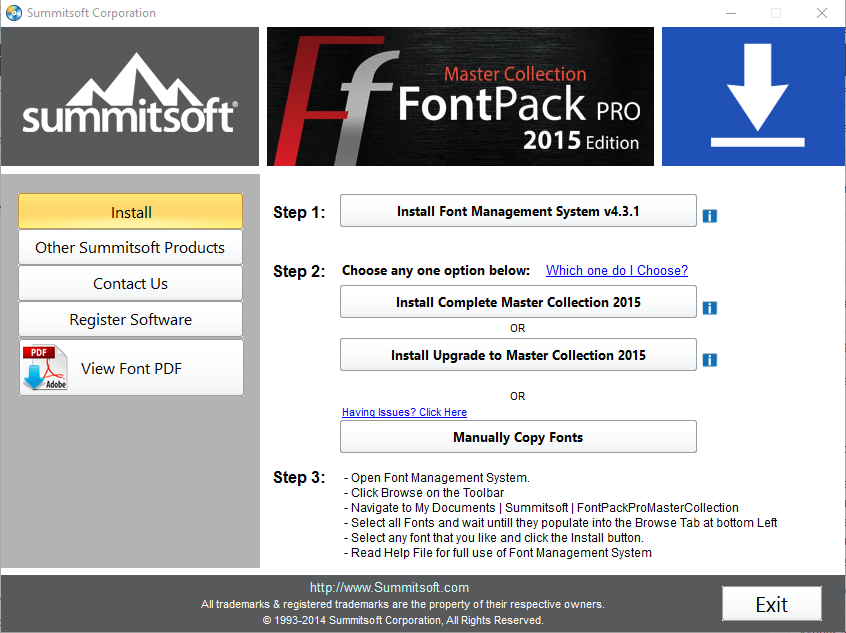846x633 pixels.
Task: Click the Summitsoft mountain logo banner
Action: coord(130,97)
